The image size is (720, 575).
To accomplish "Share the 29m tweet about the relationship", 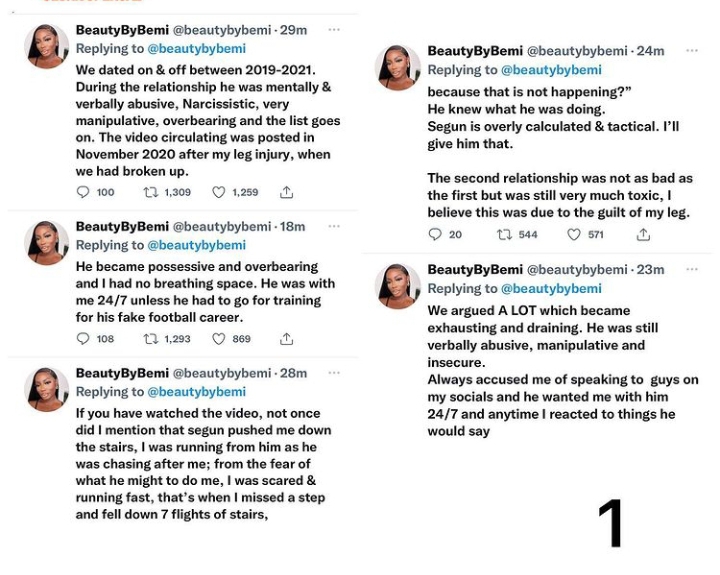I will 286,192.
